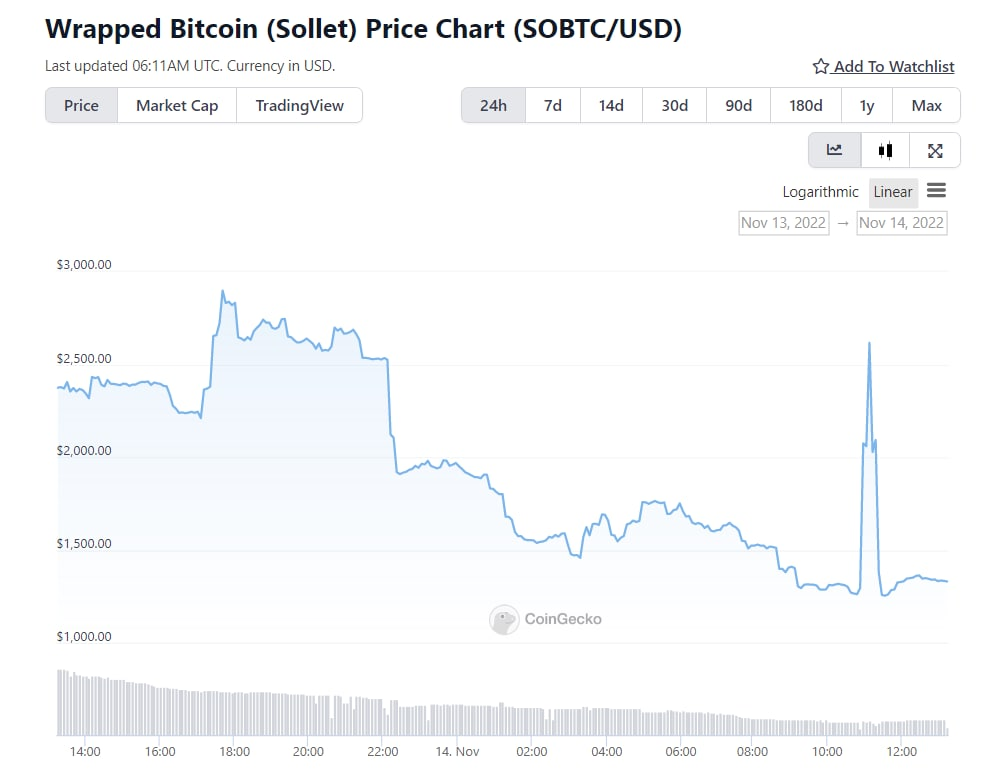Switch to the TradingView tab

(299, 105)
